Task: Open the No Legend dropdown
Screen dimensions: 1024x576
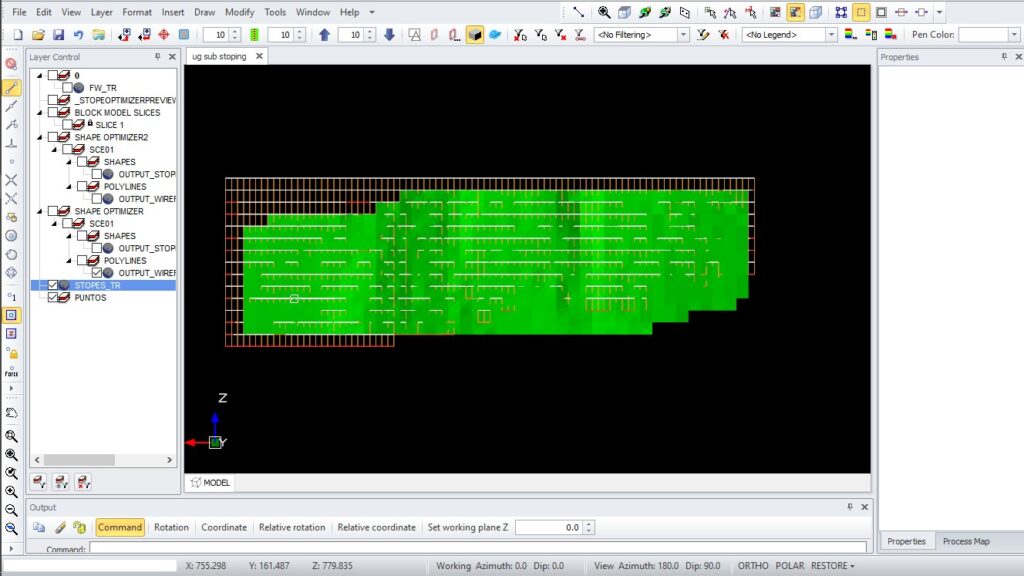Action: tap(831, 35)
